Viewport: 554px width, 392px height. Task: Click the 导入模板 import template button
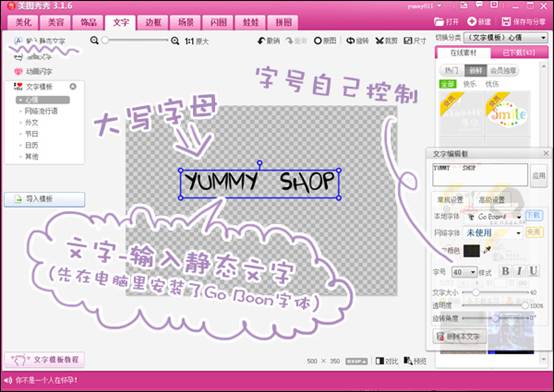point(45,199)
